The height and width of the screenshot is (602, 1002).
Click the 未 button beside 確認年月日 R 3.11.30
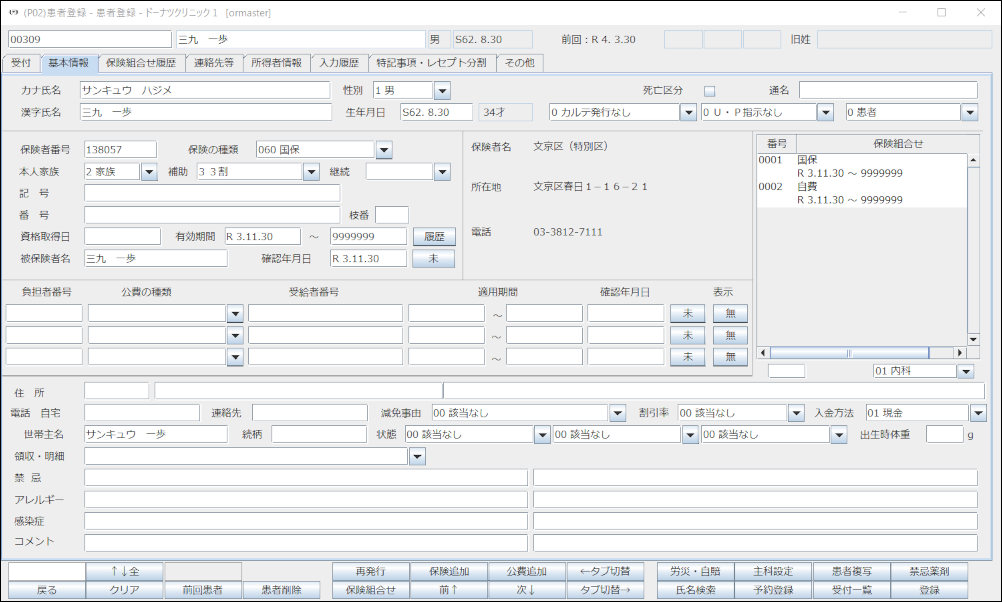[434, 259]
